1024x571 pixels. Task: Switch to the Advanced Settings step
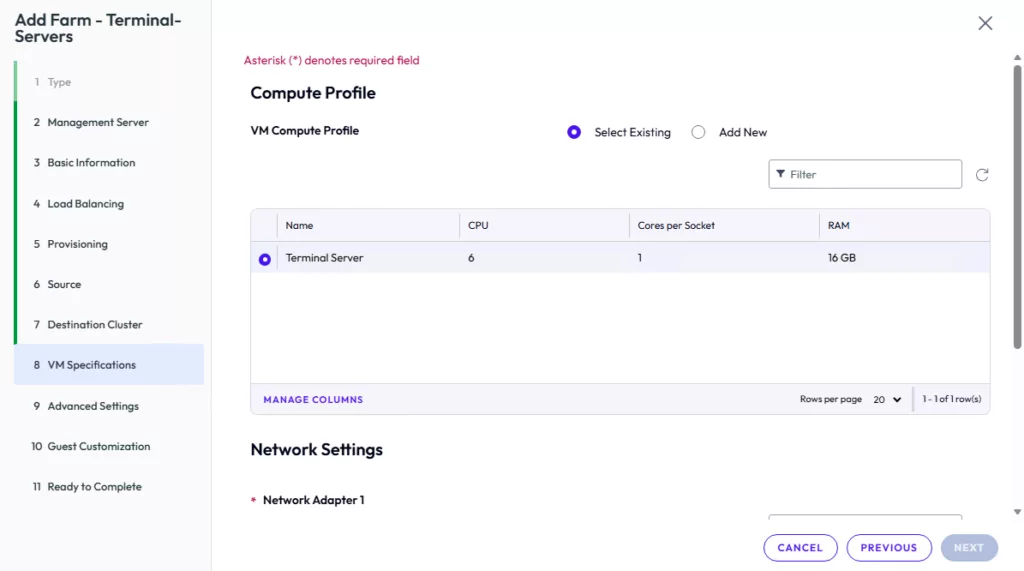pyautogui.click(x=93, y=406)
